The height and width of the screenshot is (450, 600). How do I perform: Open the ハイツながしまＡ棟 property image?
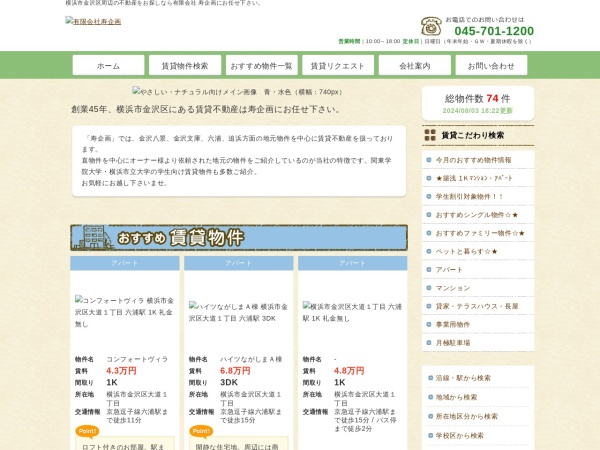pyautogui.click(x=238, y=312)
